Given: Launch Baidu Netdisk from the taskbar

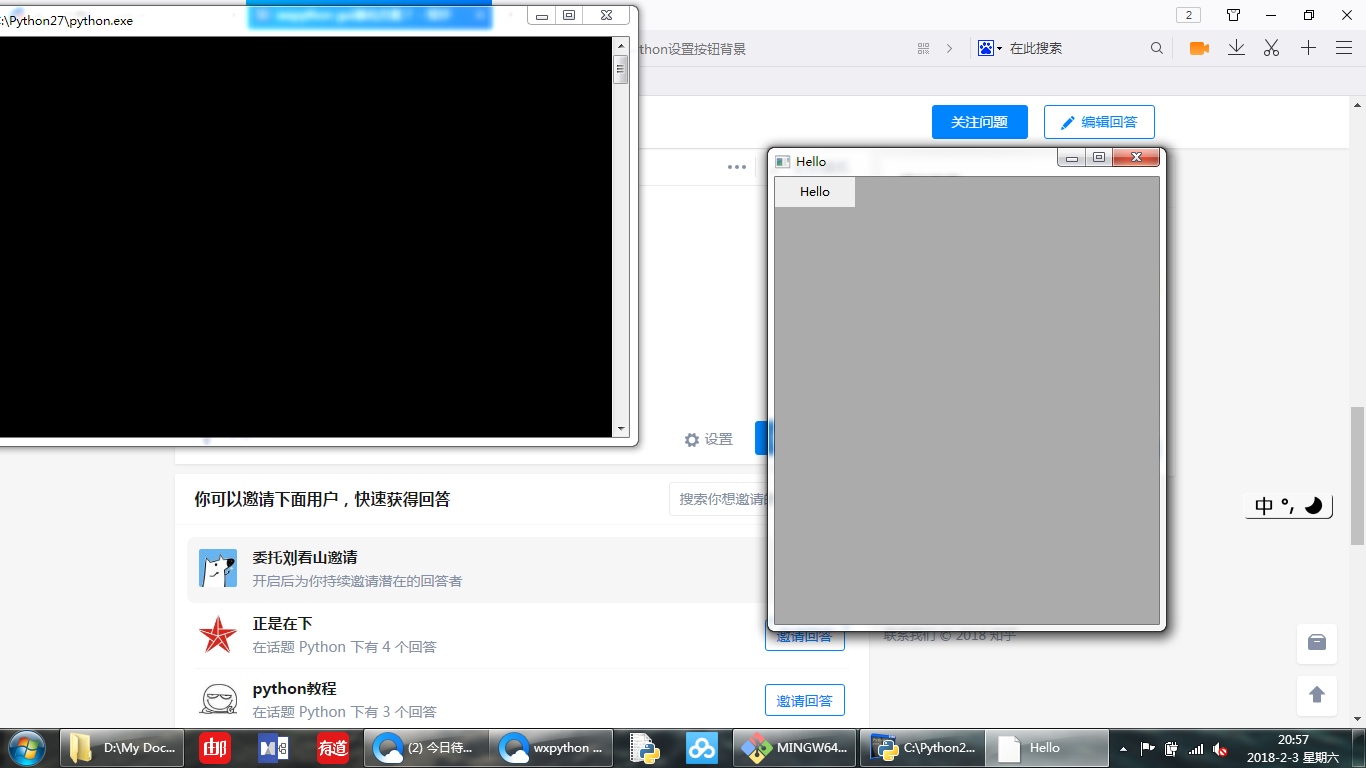Looking at the screenshot, I should (702, 748).
